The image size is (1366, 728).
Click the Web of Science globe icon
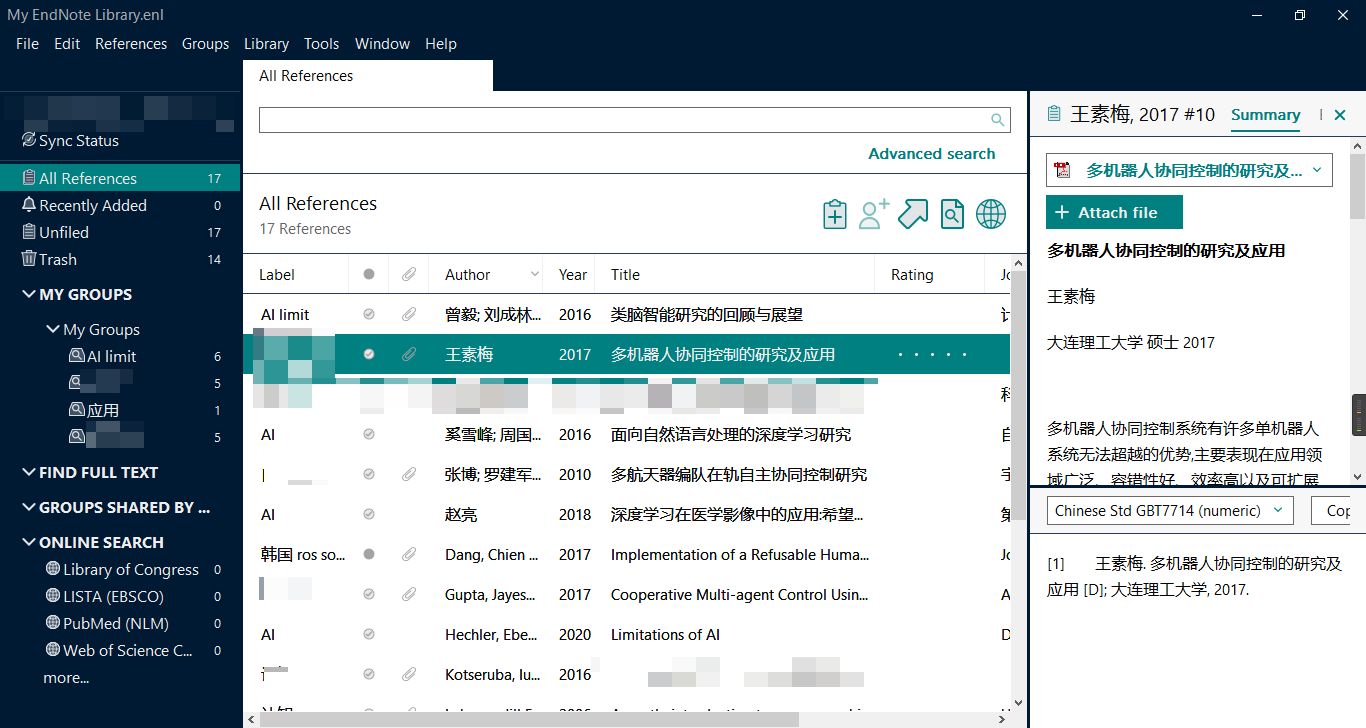[53, 650]
